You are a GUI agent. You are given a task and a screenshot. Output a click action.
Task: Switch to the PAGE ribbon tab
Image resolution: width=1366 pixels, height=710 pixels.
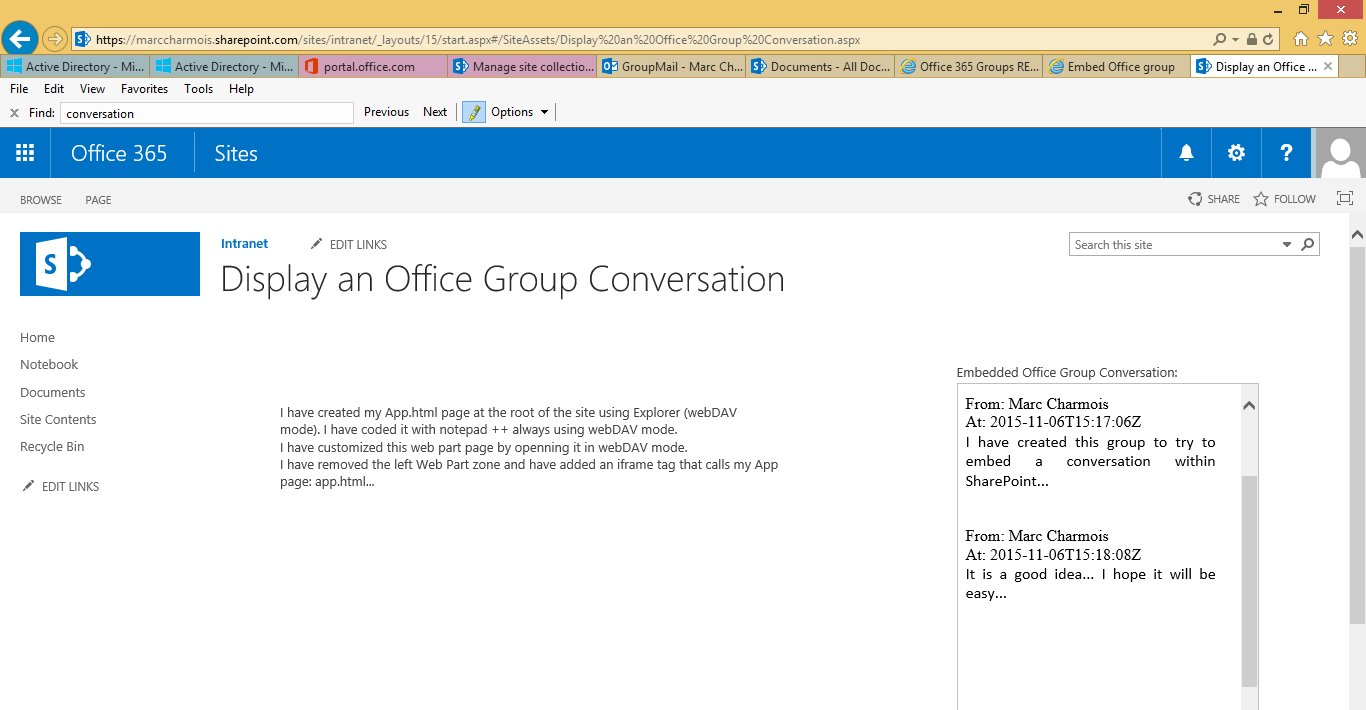pos(98,200)
